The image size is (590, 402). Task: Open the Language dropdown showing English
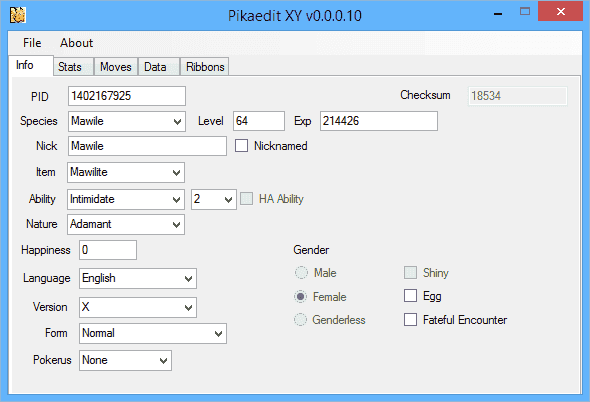[138, 279]
